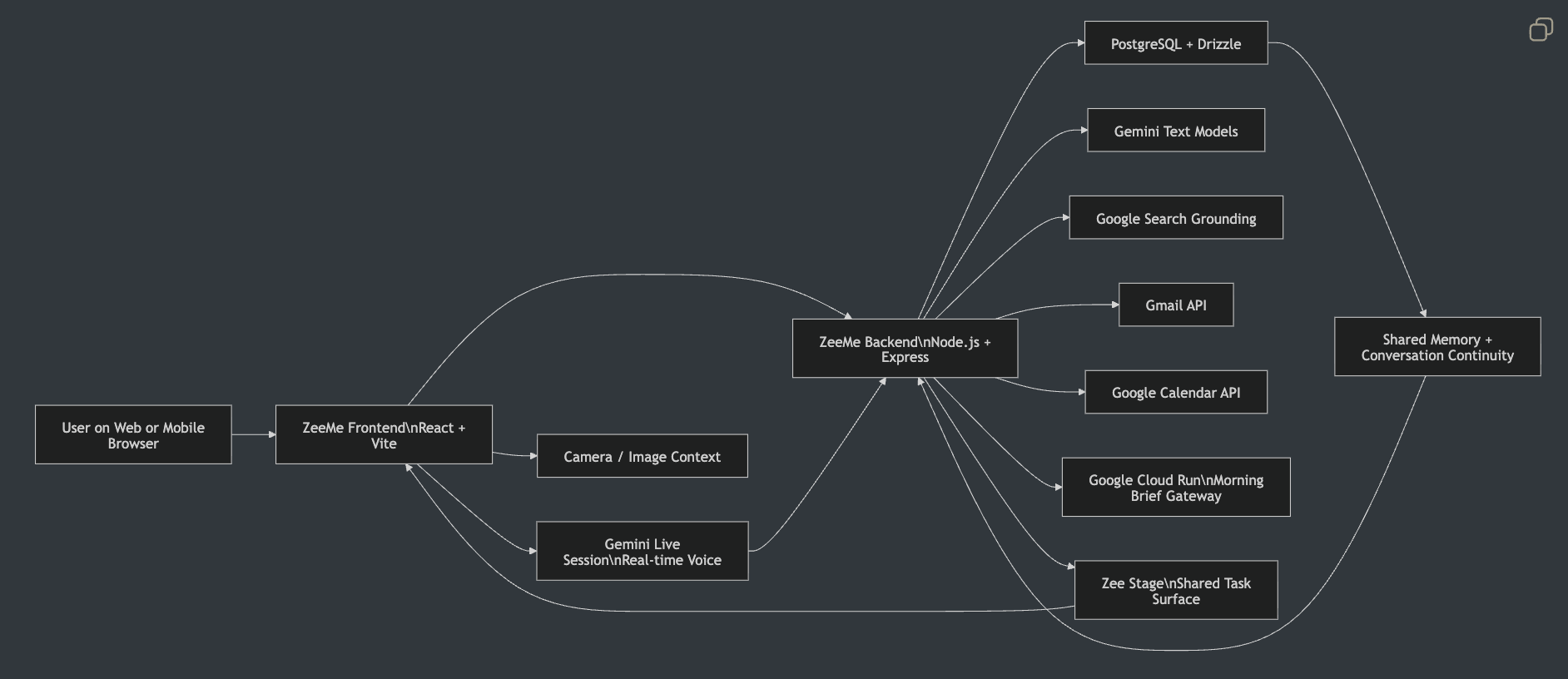The width and height of the screenshot is (1568, 679).
Task: Select the Gemini Live Session Real-time Voice node
Action: pyautogui.click(x=642, y=551)
